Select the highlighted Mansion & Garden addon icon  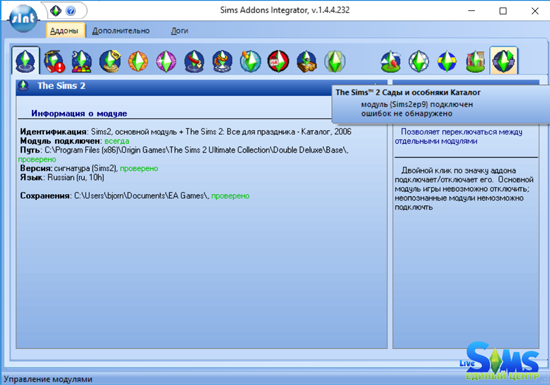coord(504,60)
